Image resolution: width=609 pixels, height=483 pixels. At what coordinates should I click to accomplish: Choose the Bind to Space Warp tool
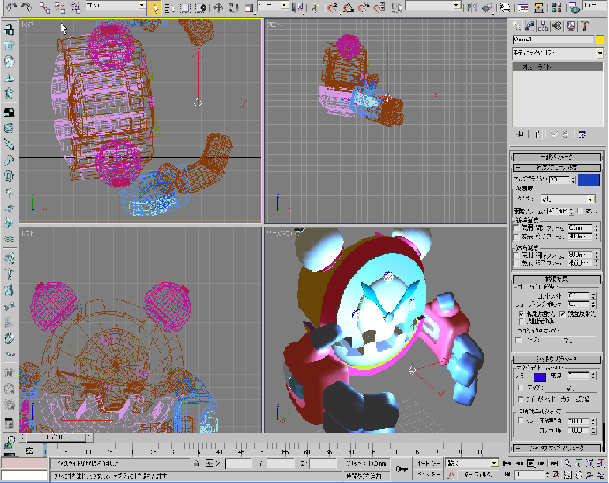75,7
